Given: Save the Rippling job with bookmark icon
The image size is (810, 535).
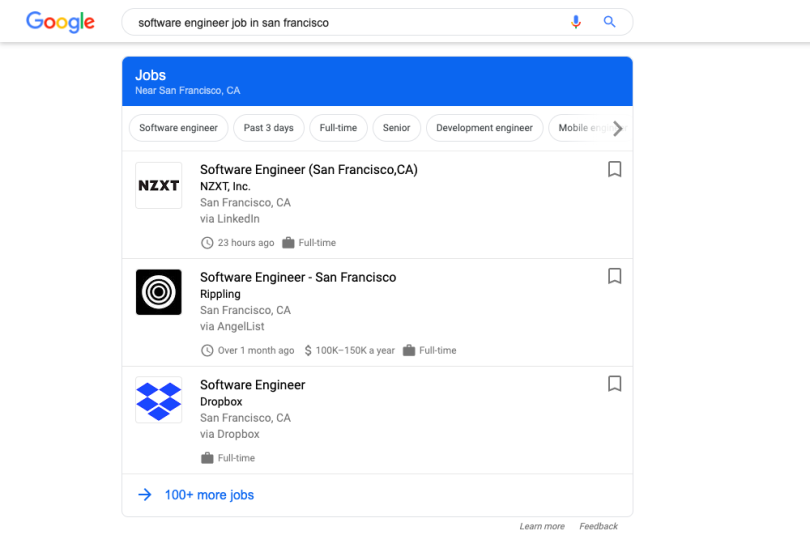Looking at the screenshot, I should (x=614, y=276).
